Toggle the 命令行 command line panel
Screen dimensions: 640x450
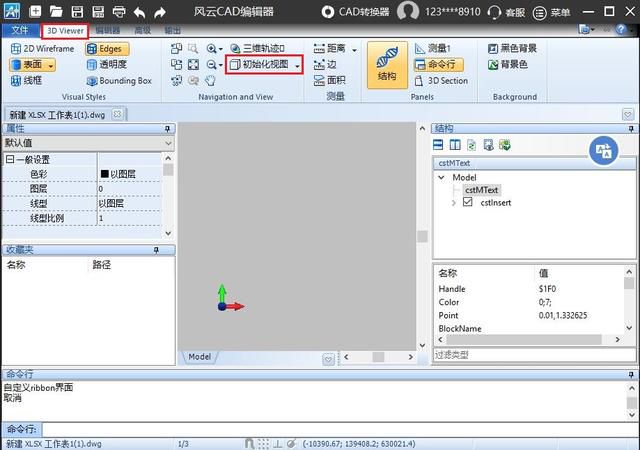(x=439, y=65)
